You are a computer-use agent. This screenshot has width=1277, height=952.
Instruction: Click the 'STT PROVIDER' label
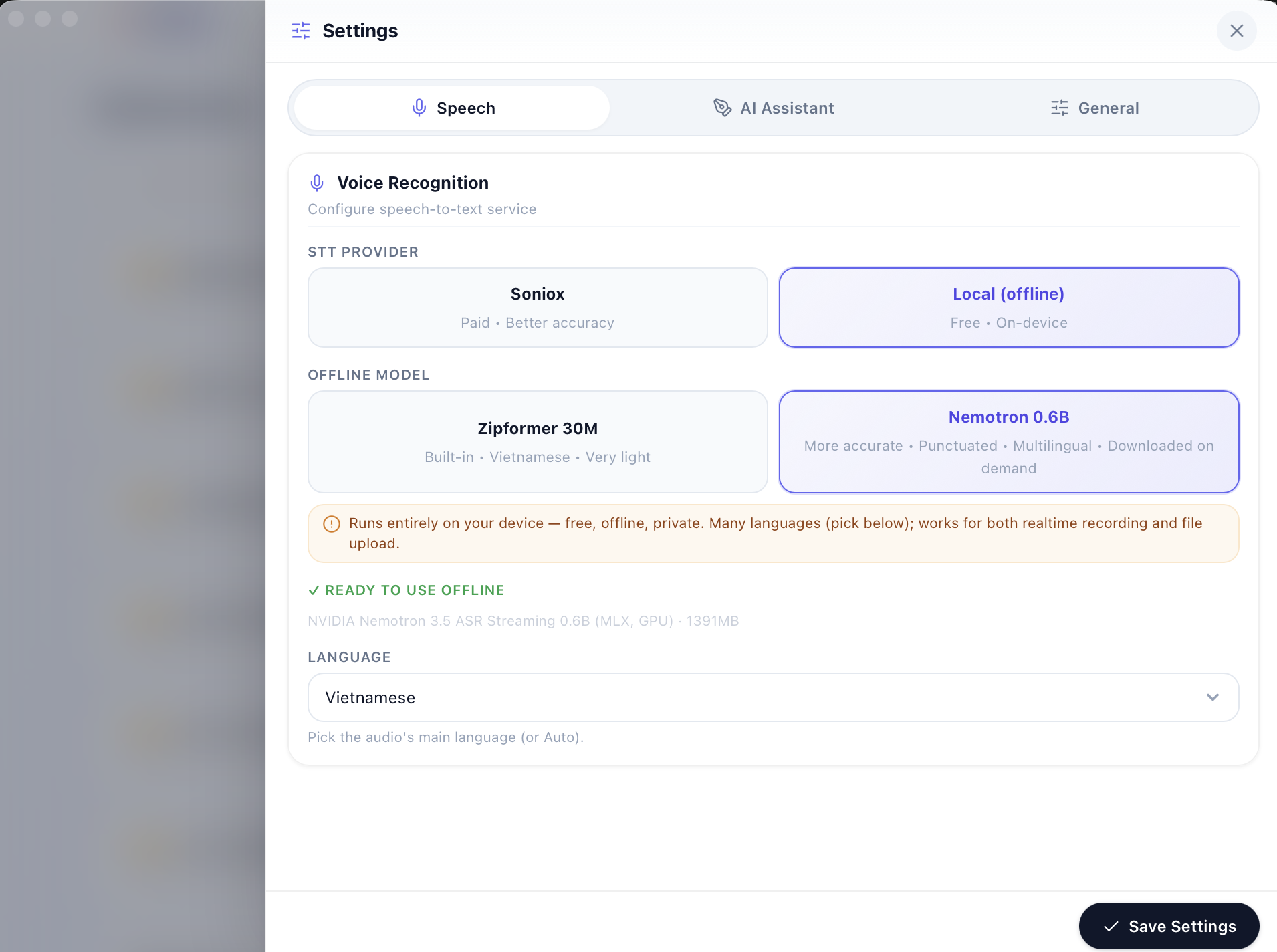(x=363, y=252)
